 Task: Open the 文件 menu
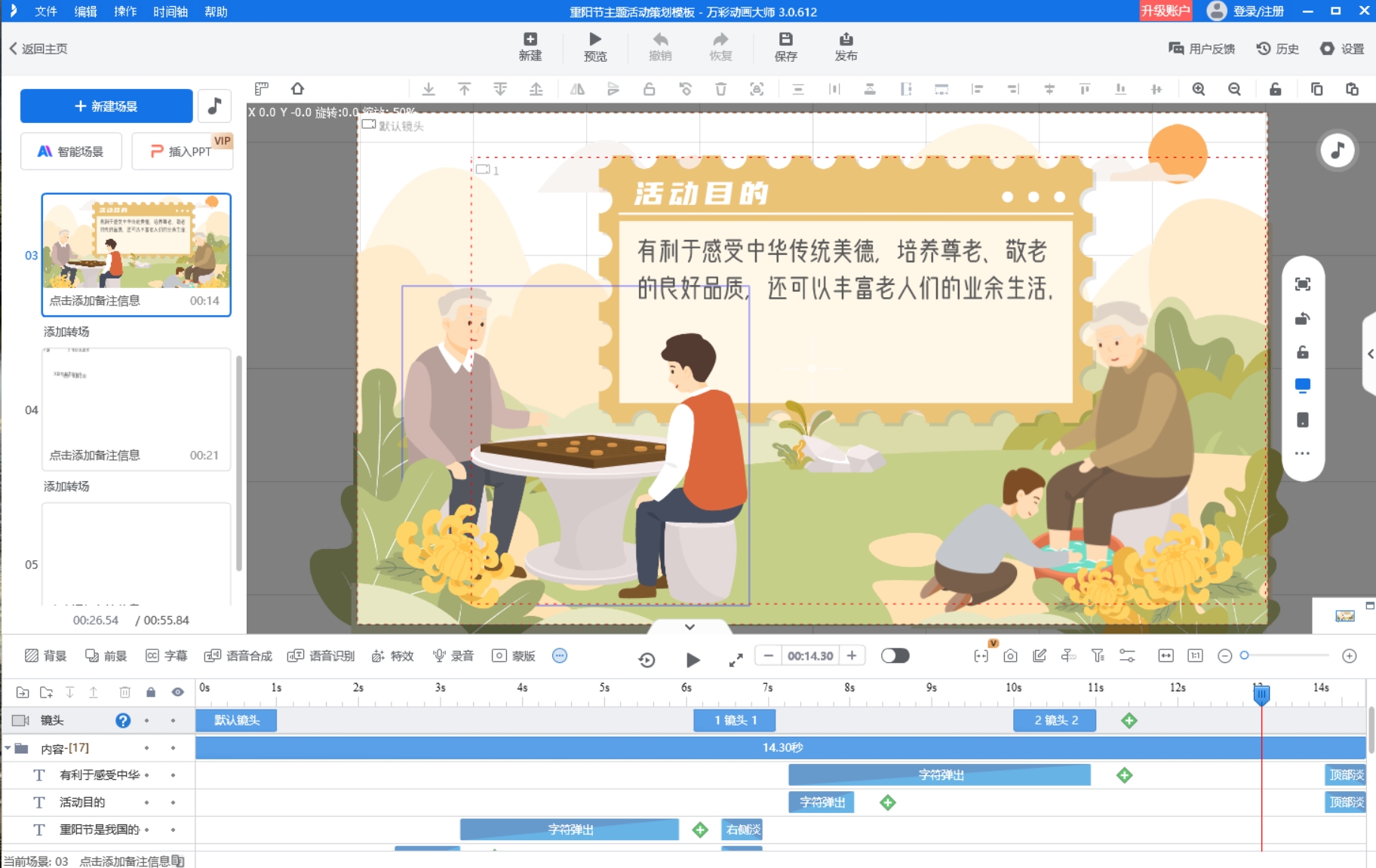click(46, 11)
